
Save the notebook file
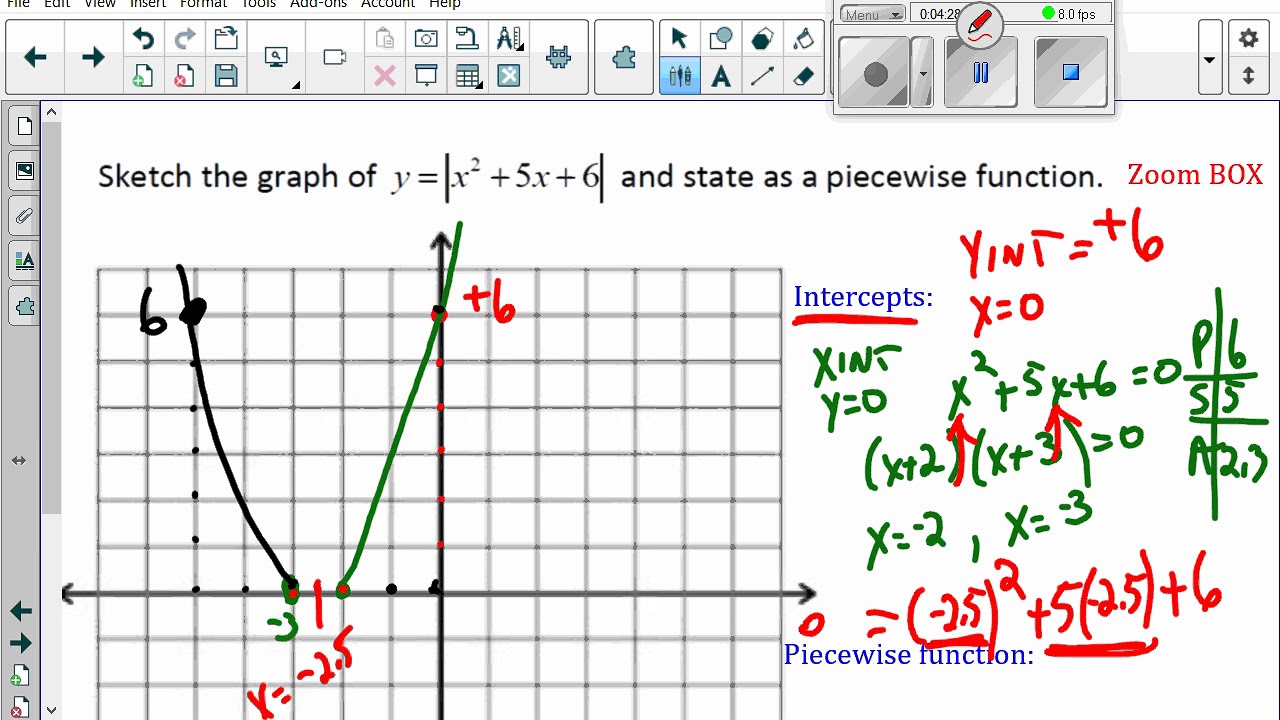[226, 76]
